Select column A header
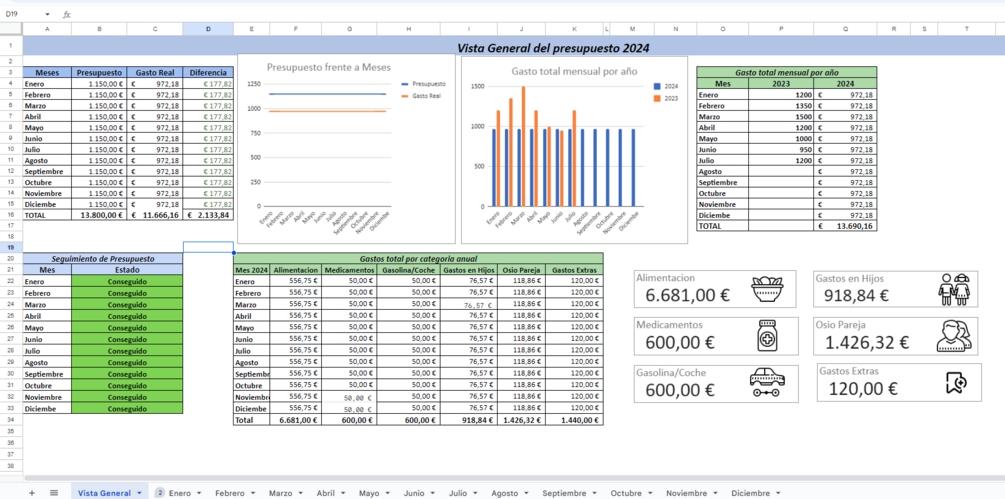1005x499 pixels. coord(47,29)
